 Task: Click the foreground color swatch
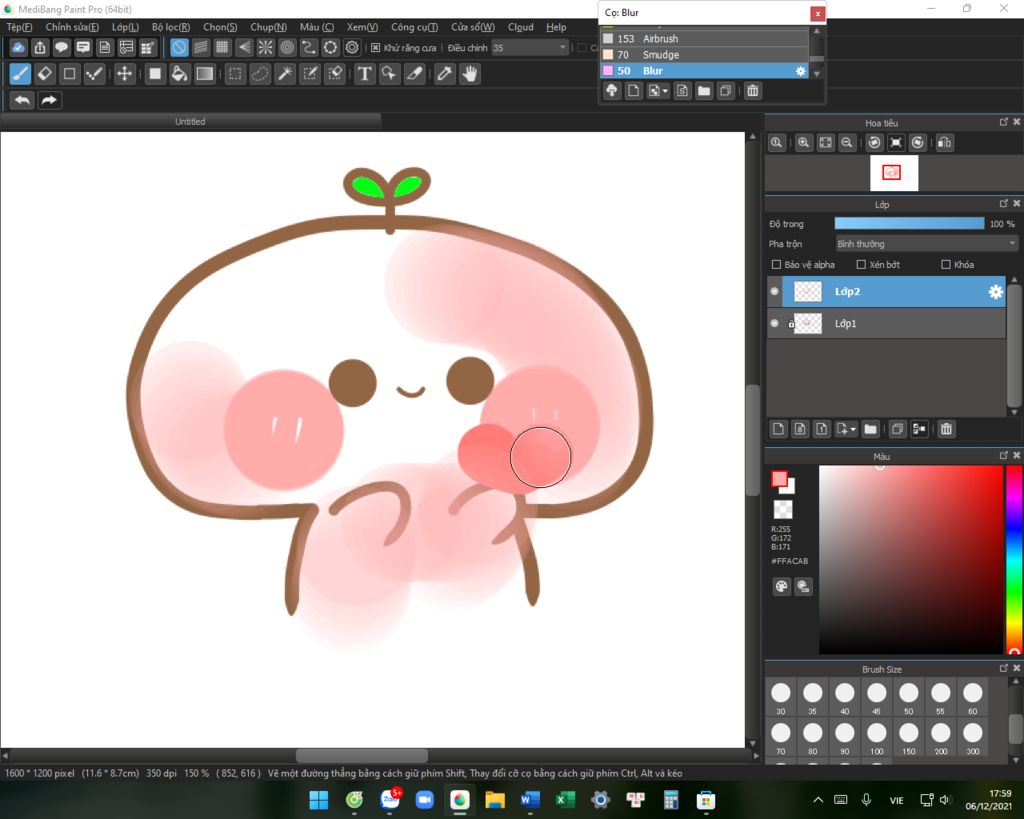pyautogui.click(x=779, y=479)
